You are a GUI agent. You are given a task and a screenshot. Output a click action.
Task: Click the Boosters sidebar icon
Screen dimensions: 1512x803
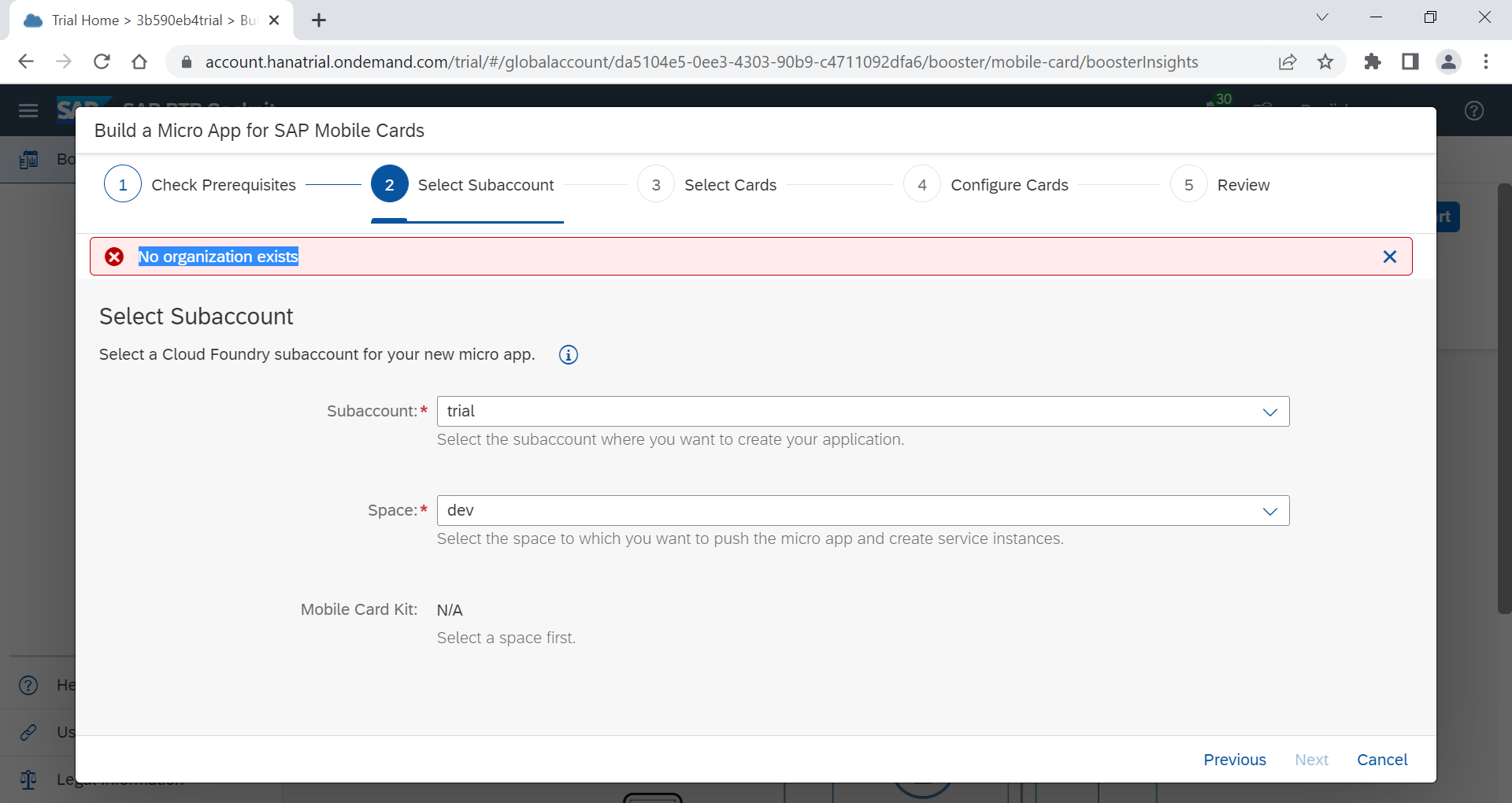[x=28, y=159]
